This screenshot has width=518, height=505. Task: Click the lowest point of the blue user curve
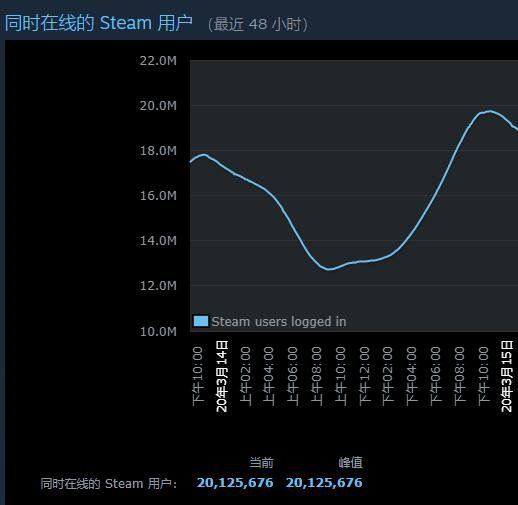[329, 269]
